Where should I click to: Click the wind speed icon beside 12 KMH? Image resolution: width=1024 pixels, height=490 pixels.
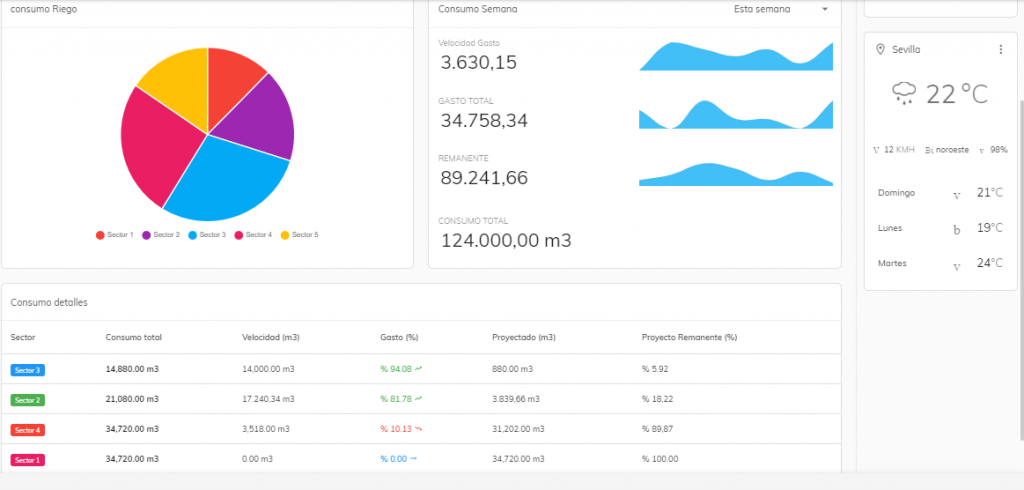point(877,150)
